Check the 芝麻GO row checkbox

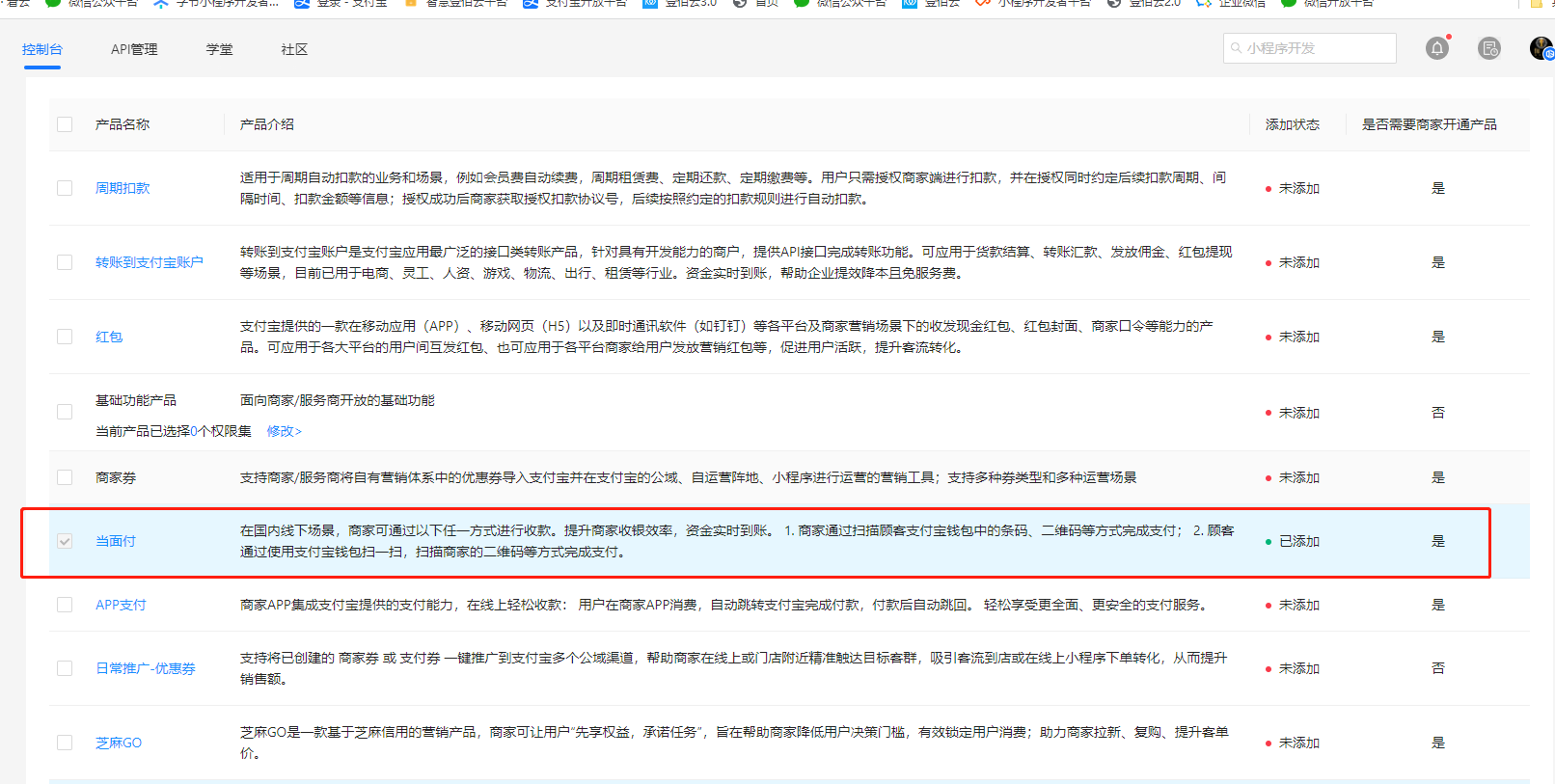(x=65, y=743)
